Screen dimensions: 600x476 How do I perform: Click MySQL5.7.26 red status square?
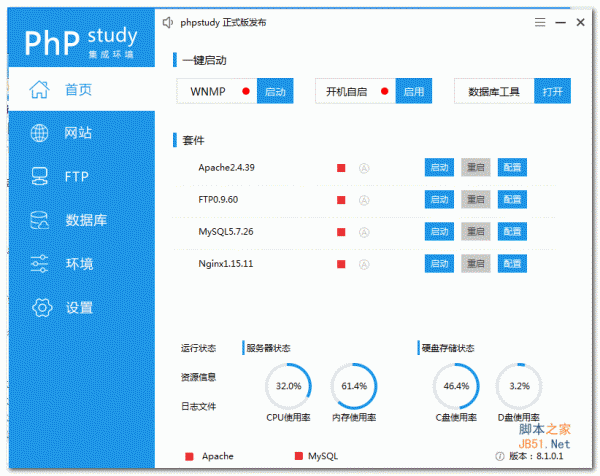click(341, 232)
